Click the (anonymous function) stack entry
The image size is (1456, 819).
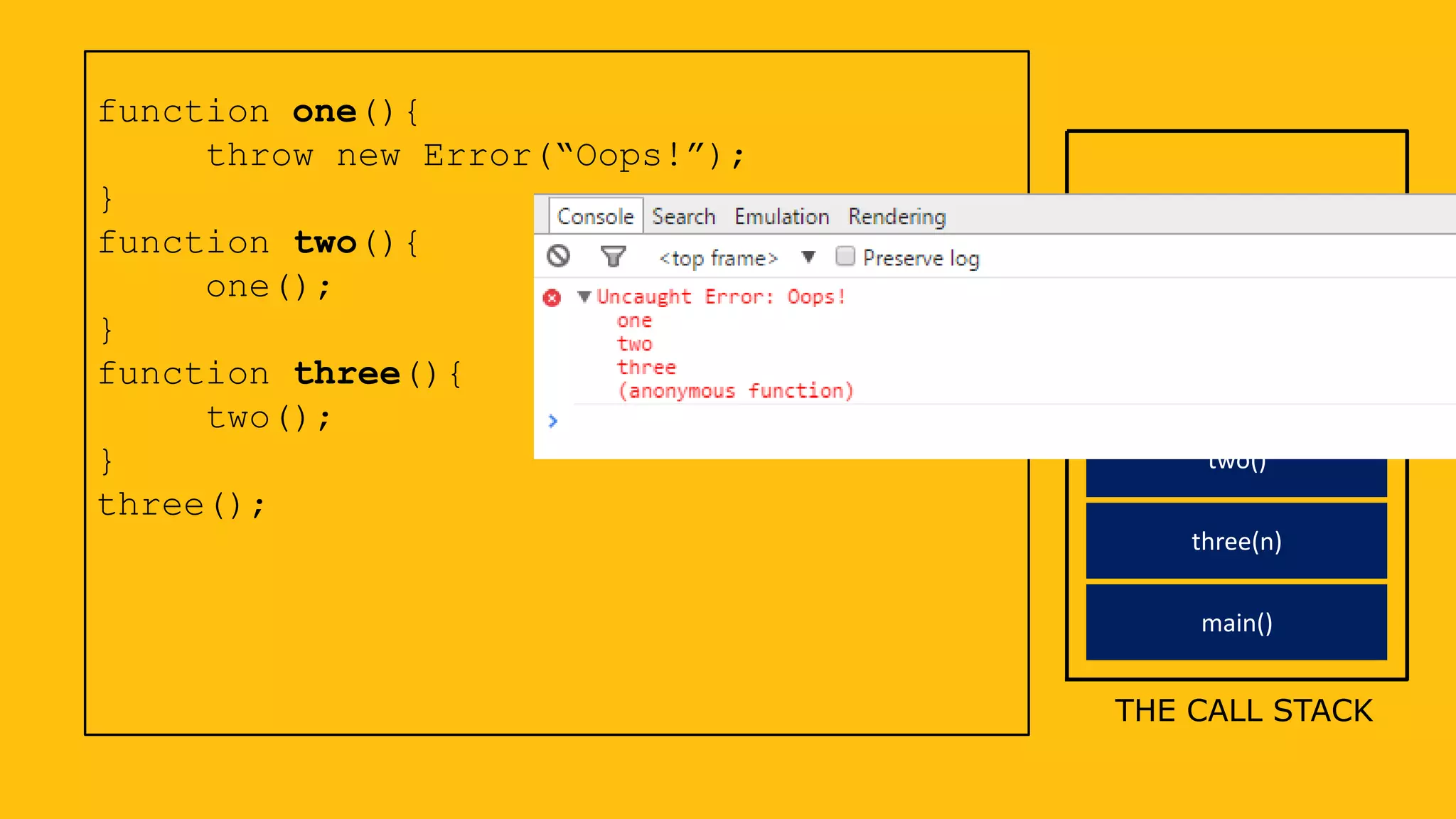735,391
